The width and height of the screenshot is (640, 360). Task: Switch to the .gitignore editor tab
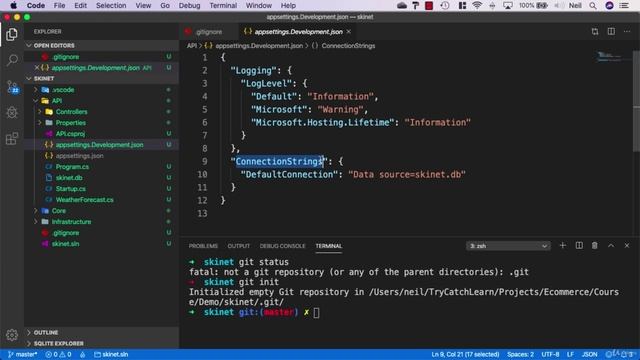[x=208, y=31]
